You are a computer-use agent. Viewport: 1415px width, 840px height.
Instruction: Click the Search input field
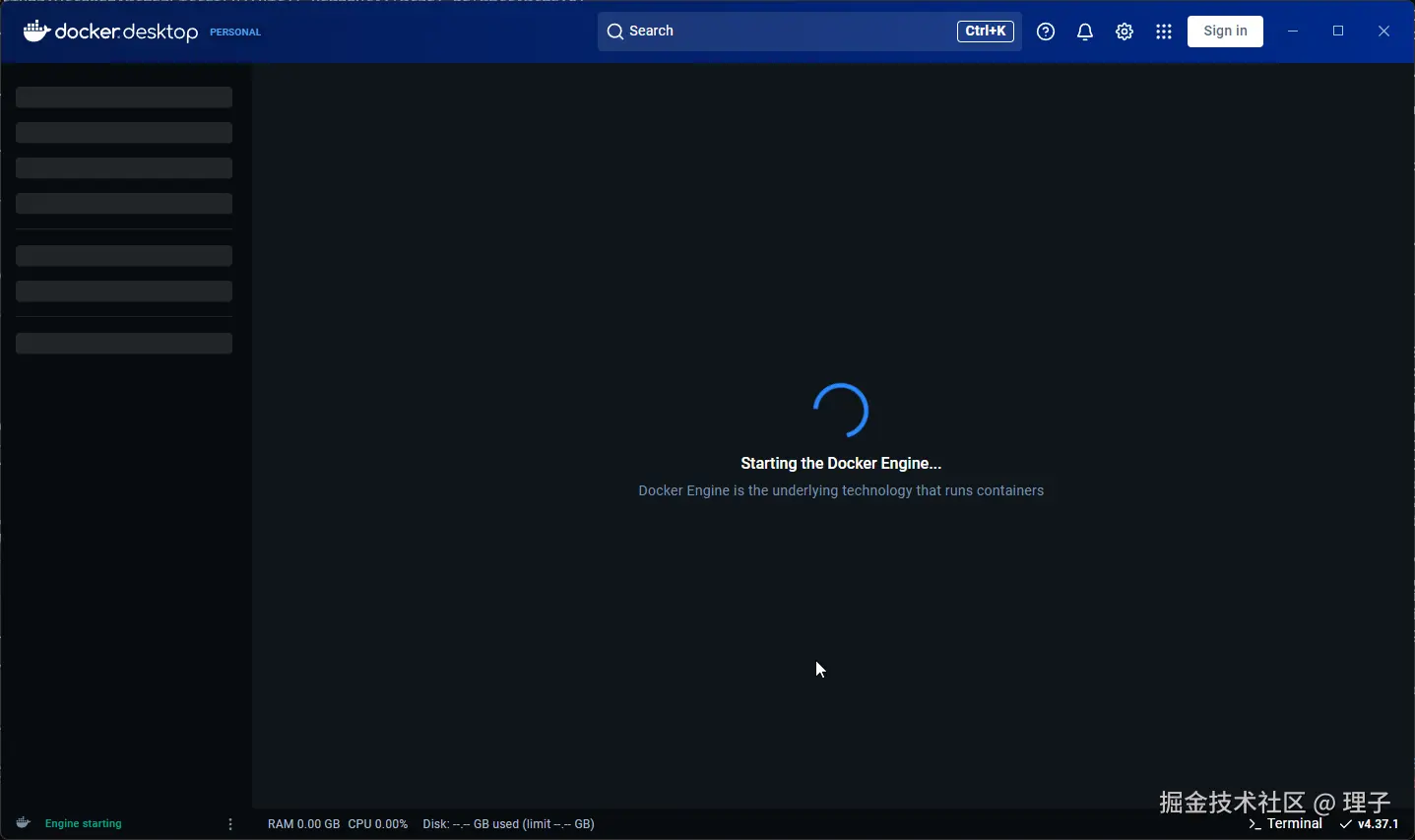809,32
